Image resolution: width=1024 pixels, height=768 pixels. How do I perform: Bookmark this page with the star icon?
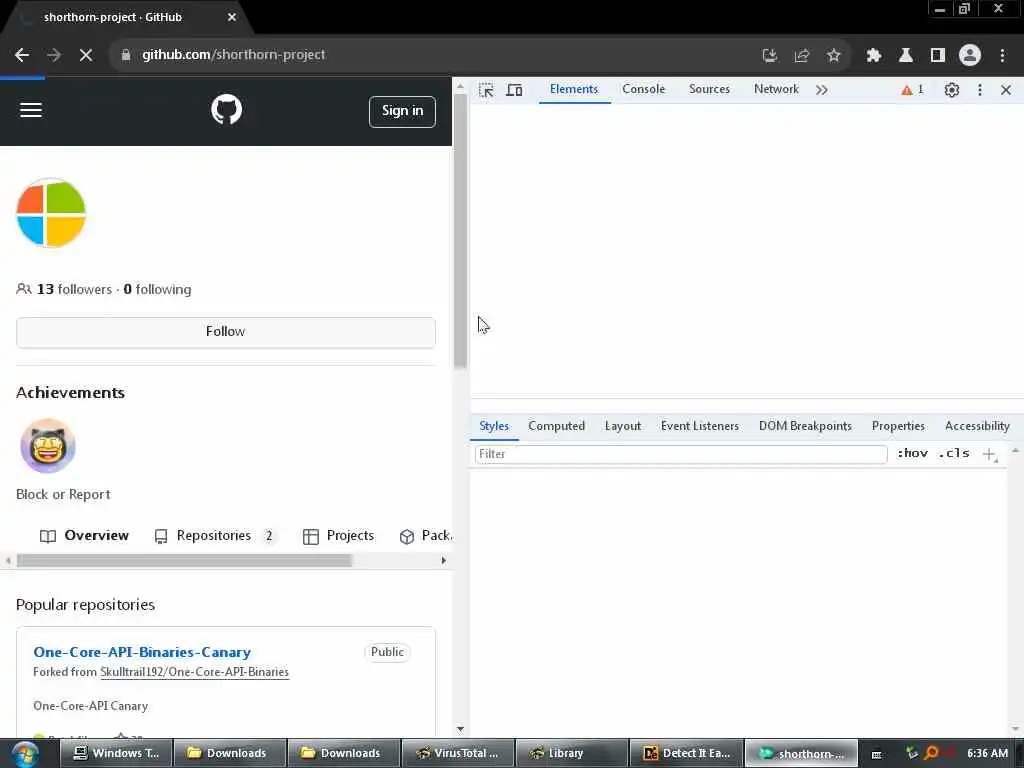833,56
